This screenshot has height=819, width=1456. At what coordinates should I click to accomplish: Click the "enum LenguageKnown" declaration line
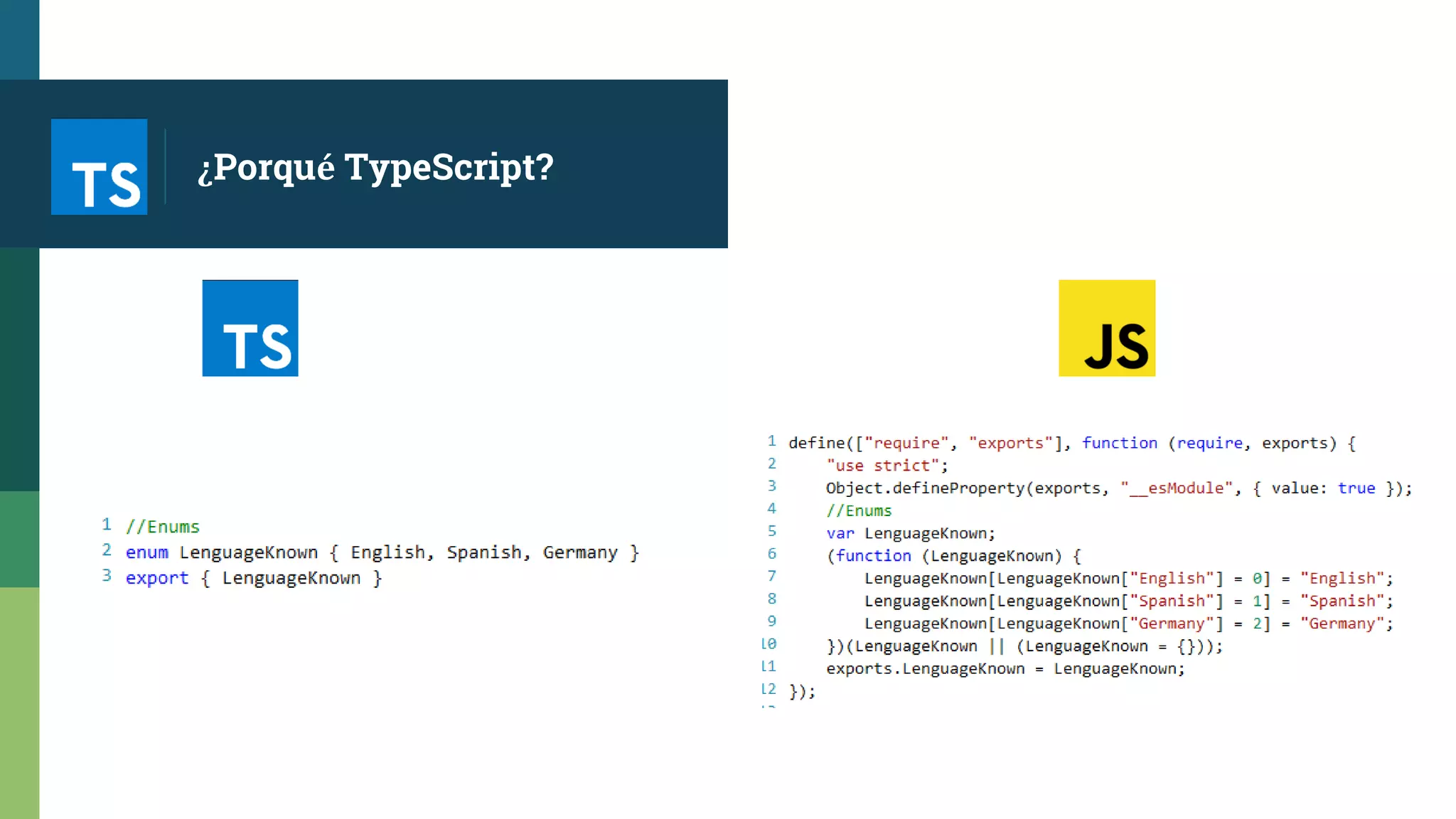(x=382, y=552)
